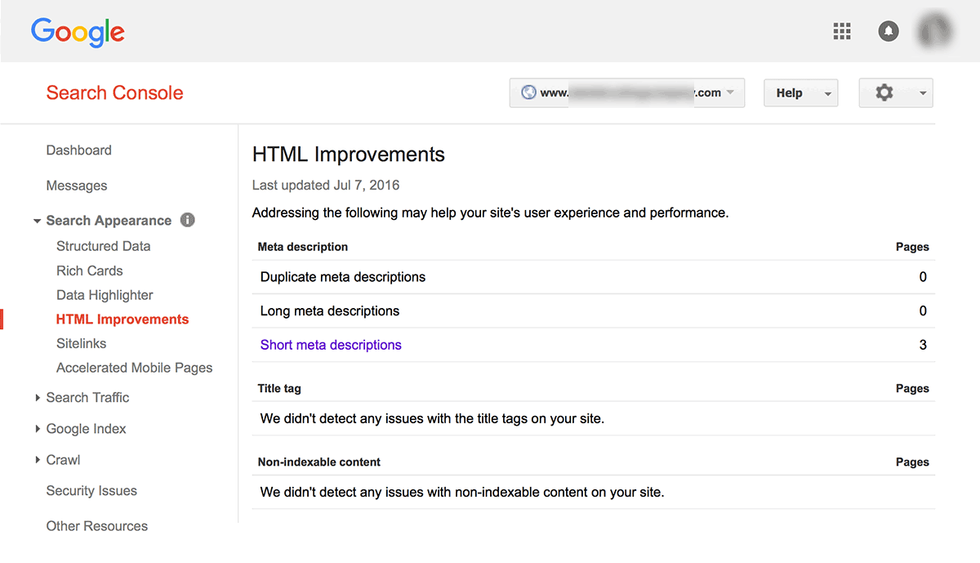This screenshot has height=563, width=980.
Task: Click the Pages header in Non-indexable content section
Action: (912, 462)
